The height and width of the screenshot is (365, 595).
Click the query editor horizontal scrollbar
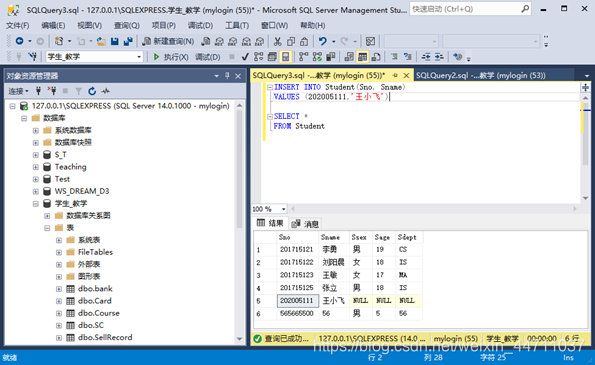click(433, 209)
